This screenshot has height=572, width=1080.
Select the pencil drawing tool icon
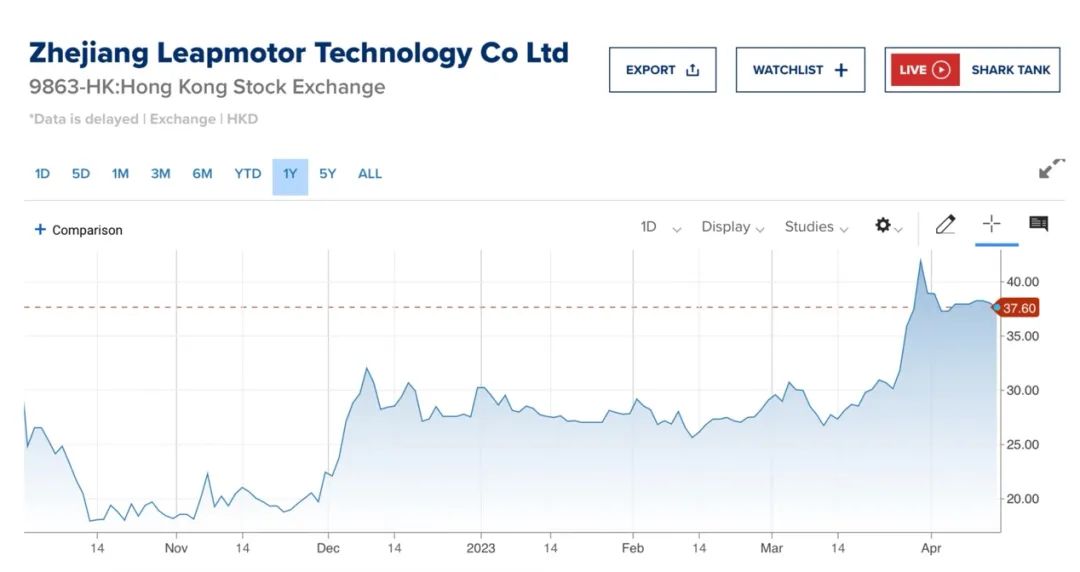pyautogui.click(x=945, y=225)
